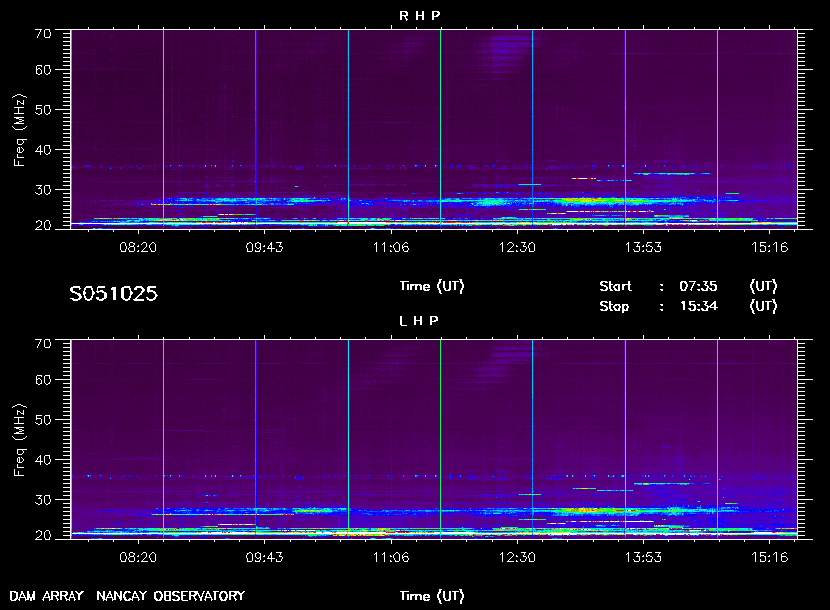Click the '50' frequency tick of RHP panel
830x610 pixels.
coord(43,110)
